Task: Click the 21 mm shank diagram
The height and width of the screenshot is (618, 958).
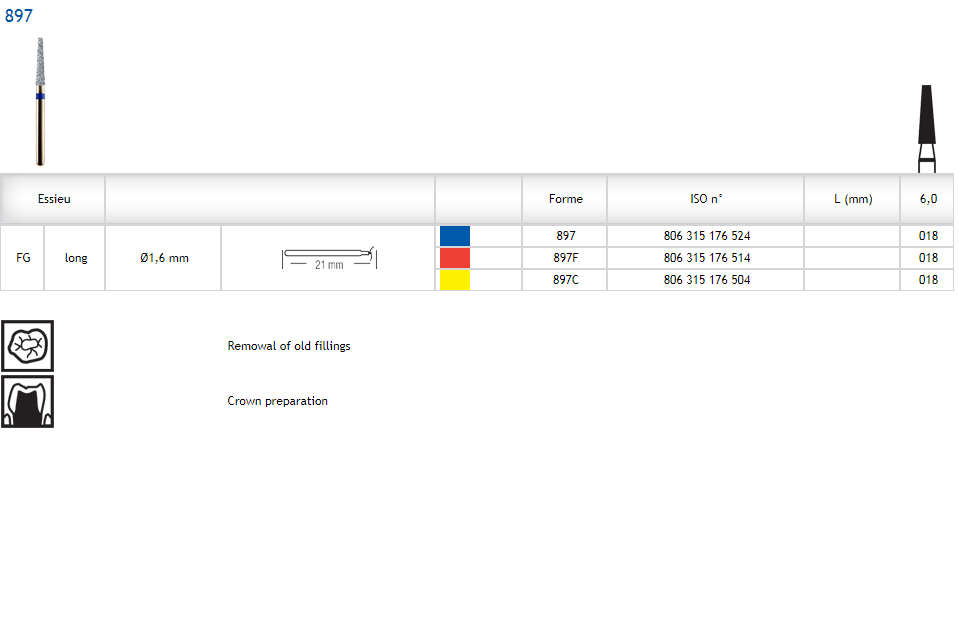Action: coord(328,258)
